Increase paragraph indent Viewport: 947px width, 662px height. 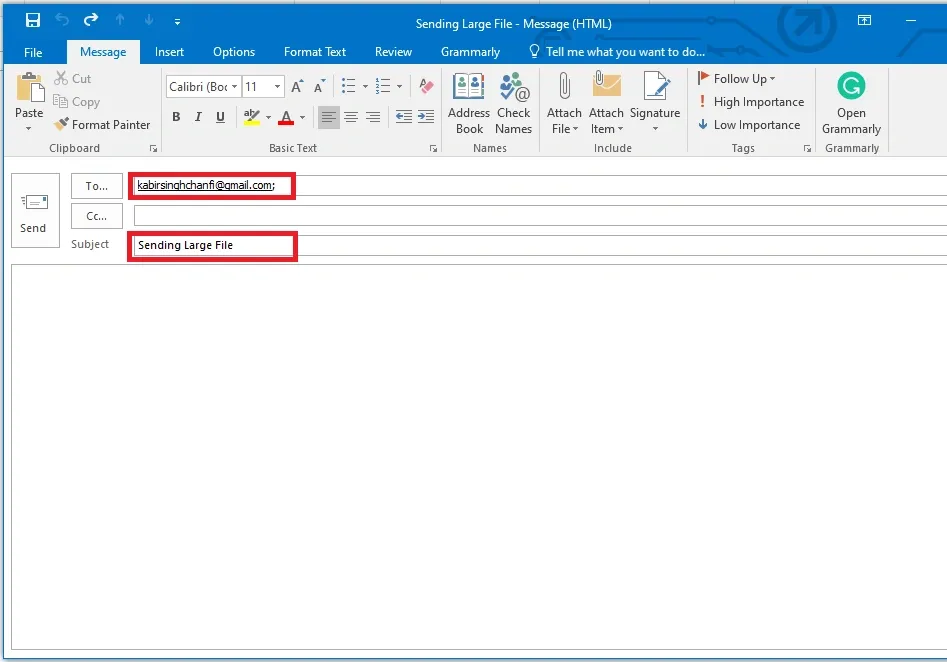pyautogui.click(x=426, y=117)
